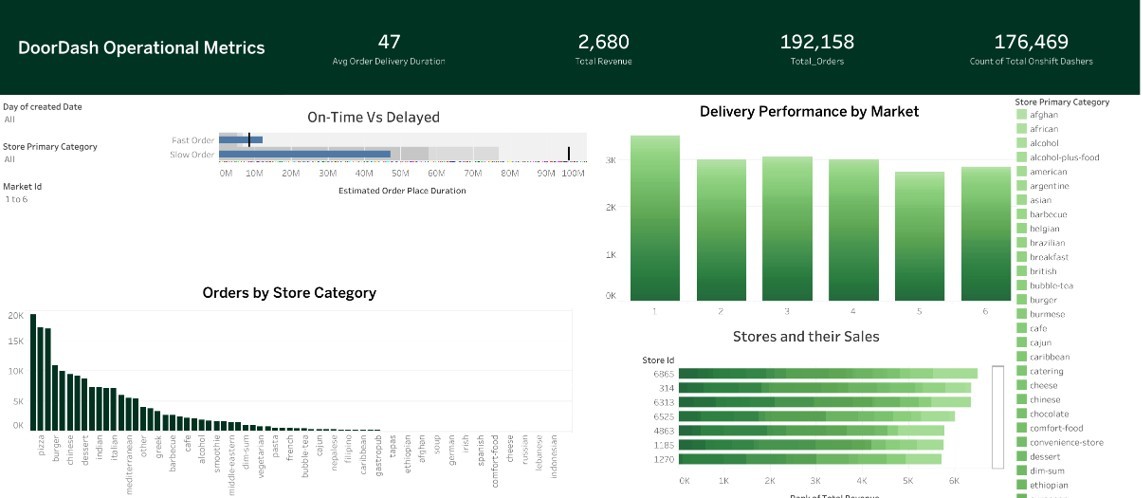Select the Market 2 bar in Delivery Performance

click(x=721, y=230)
